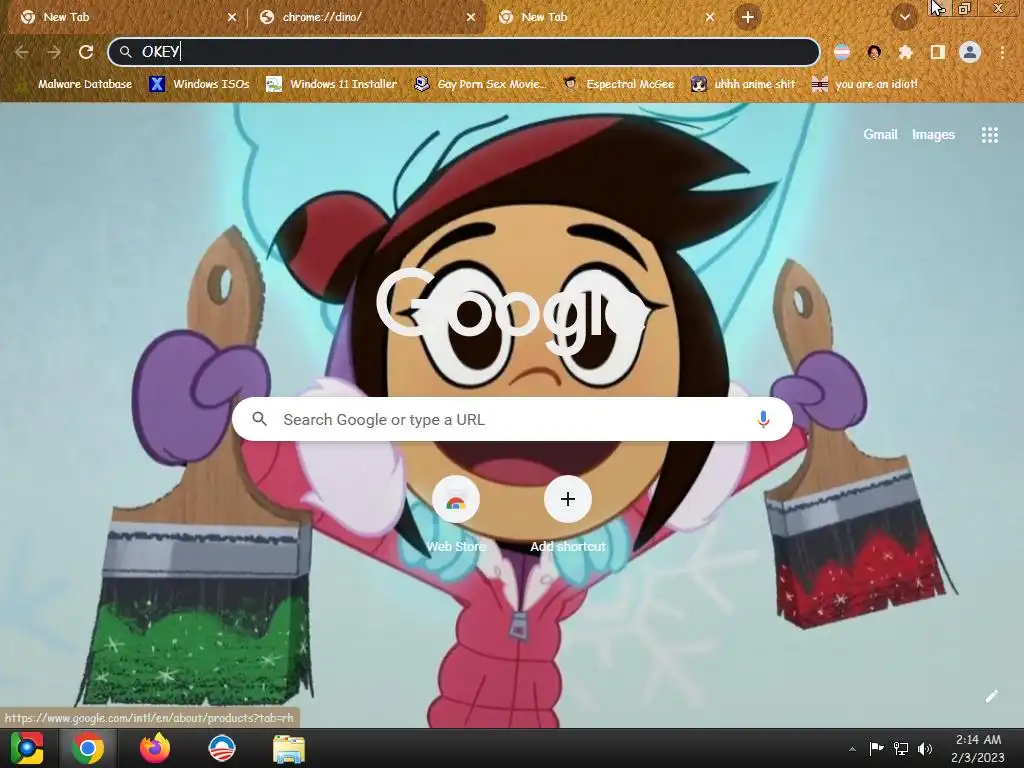The height and width of the screenshot is (768, 1024).
Task: Close the chrome://dino/ tab
Action: [x=471, y=17]
